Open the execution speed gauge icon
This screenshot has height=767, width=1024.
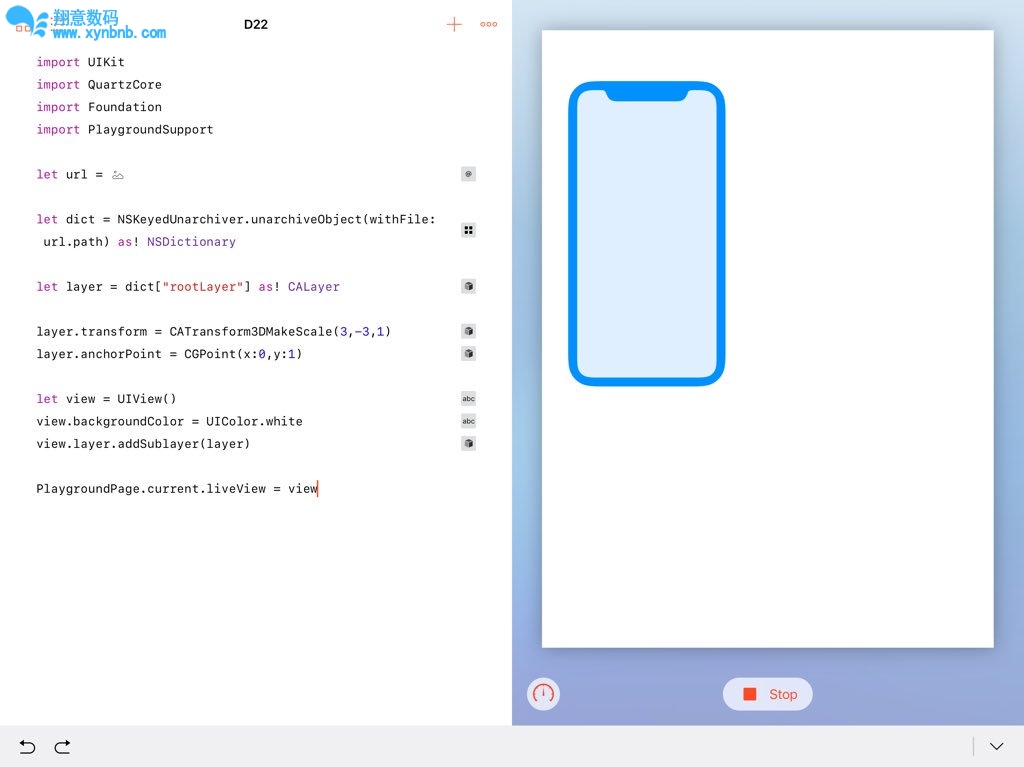(543, 693)
